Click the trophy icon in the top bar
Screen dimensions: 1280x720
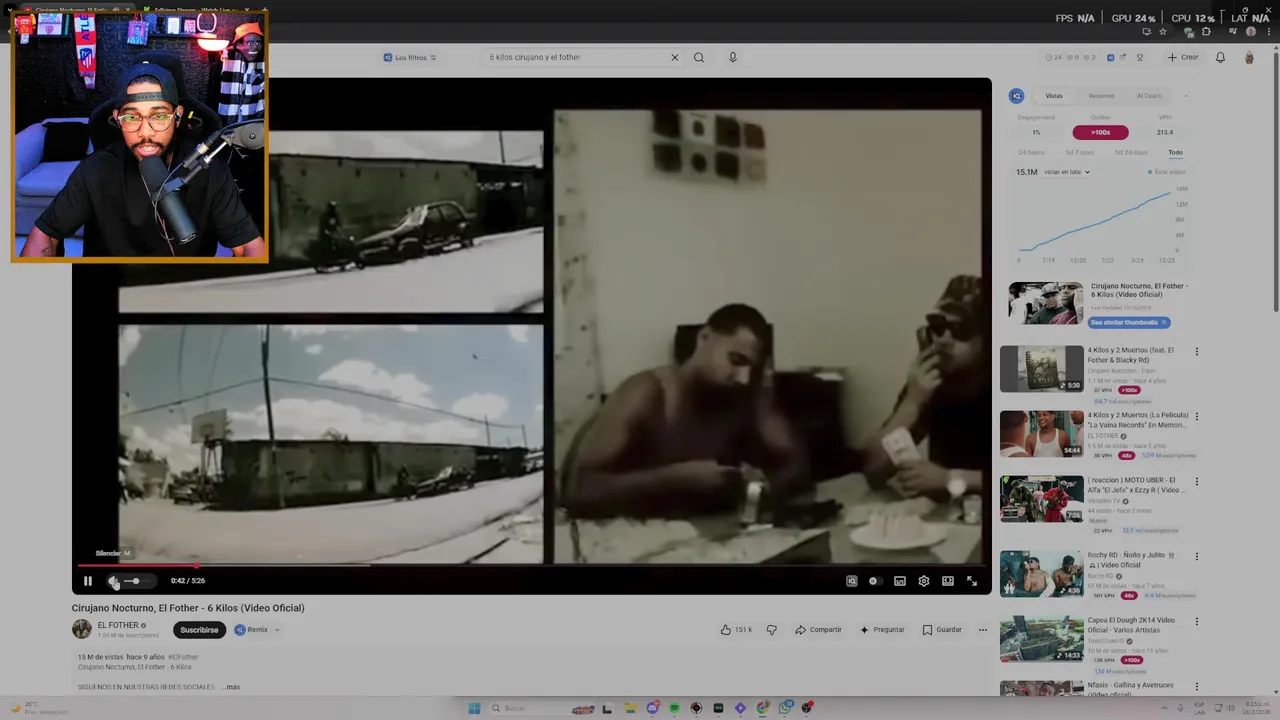1140,57
